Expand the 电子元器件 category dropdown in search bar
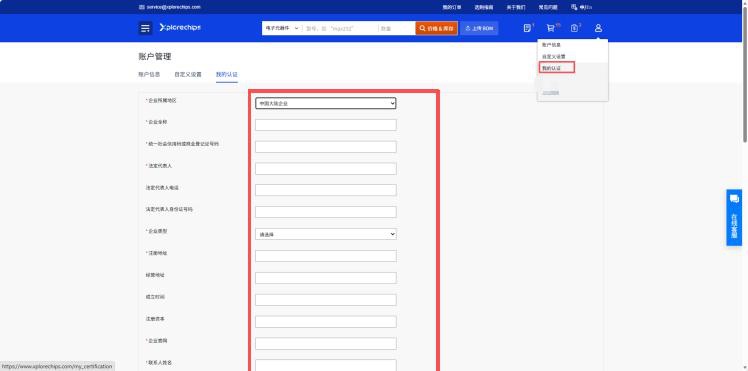748x371 pixels. 282,28
